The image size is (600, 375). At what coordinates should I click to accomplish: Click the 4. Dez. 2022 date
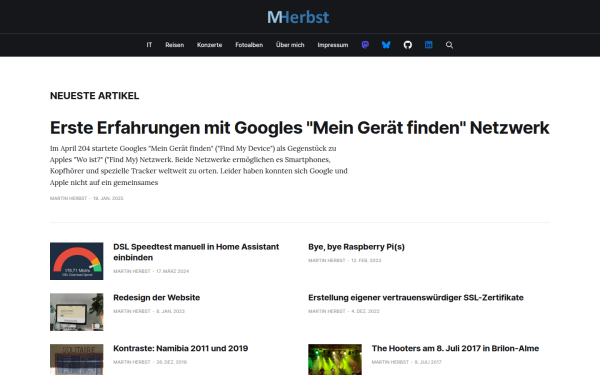pyautogui.click(x=365, y=311)
